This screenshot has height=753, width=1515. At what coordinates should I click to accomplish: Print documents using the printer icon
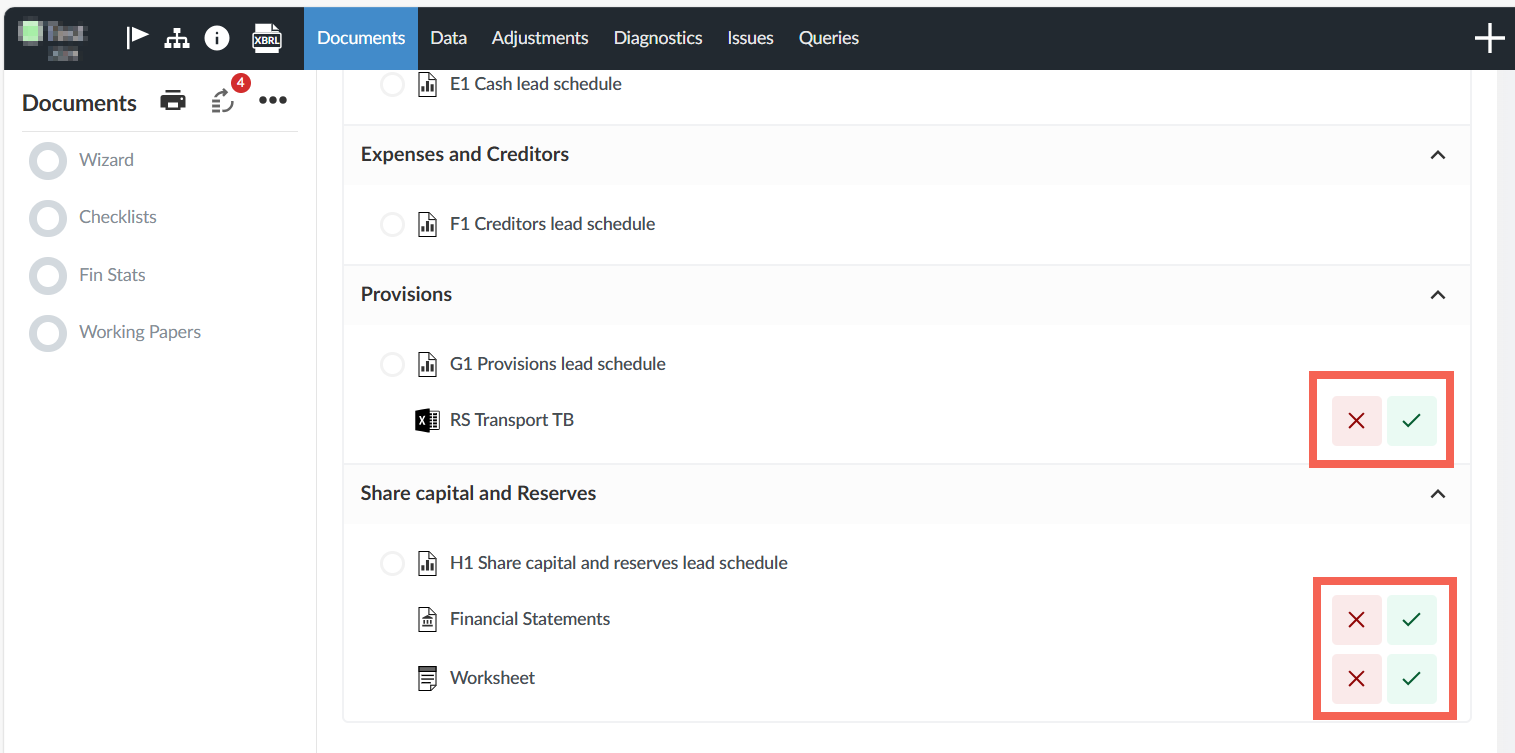(173, 101)
